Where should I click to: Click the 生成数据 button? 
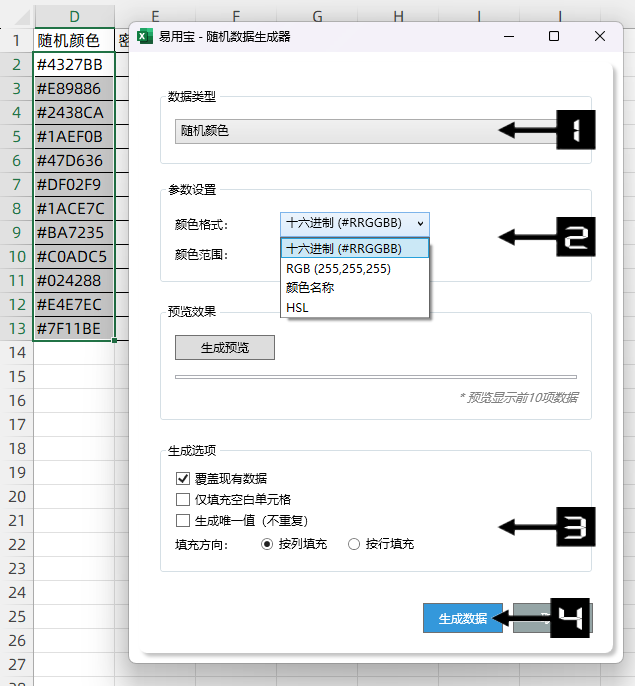[462, 618]
